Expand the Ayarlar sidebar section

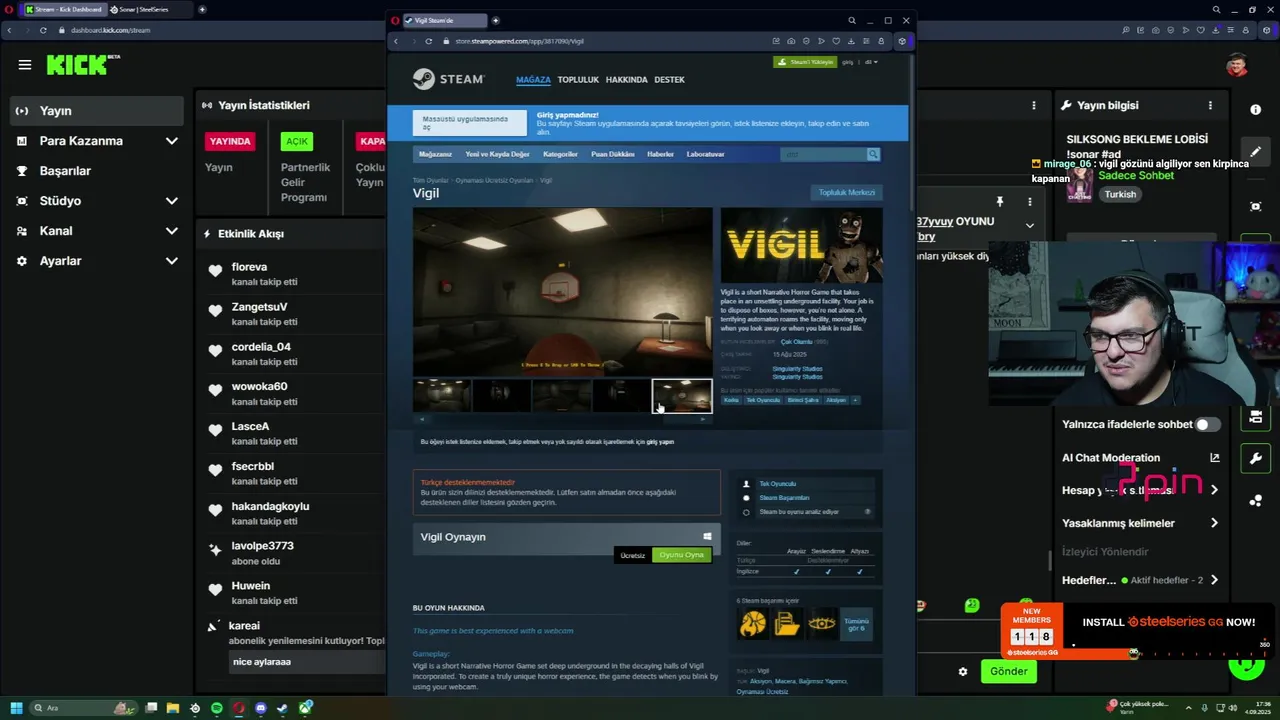(172, 261)
